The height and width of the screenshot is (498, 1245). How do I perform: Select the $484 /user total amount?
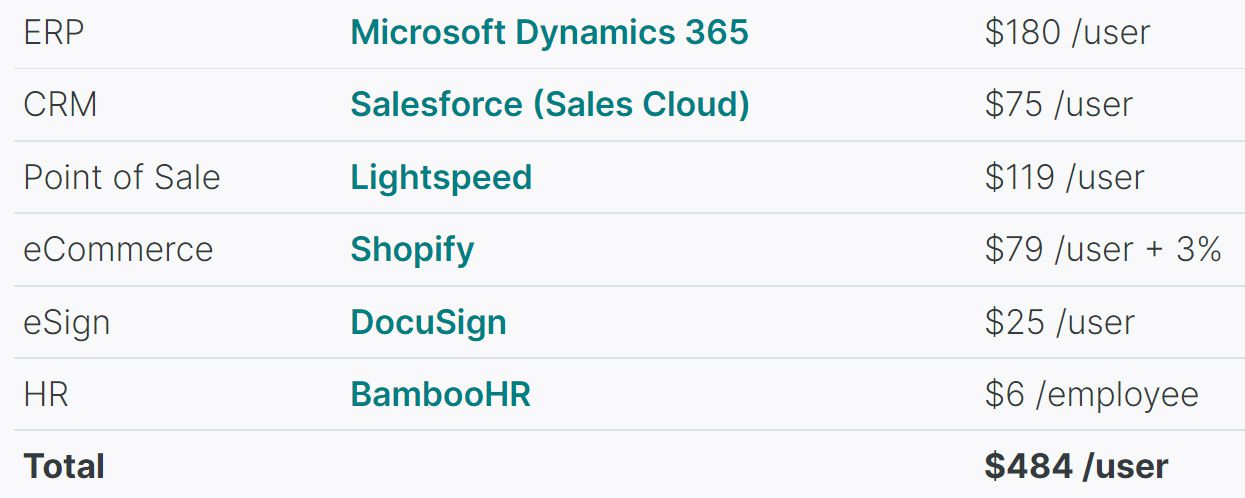(1076, 466)
